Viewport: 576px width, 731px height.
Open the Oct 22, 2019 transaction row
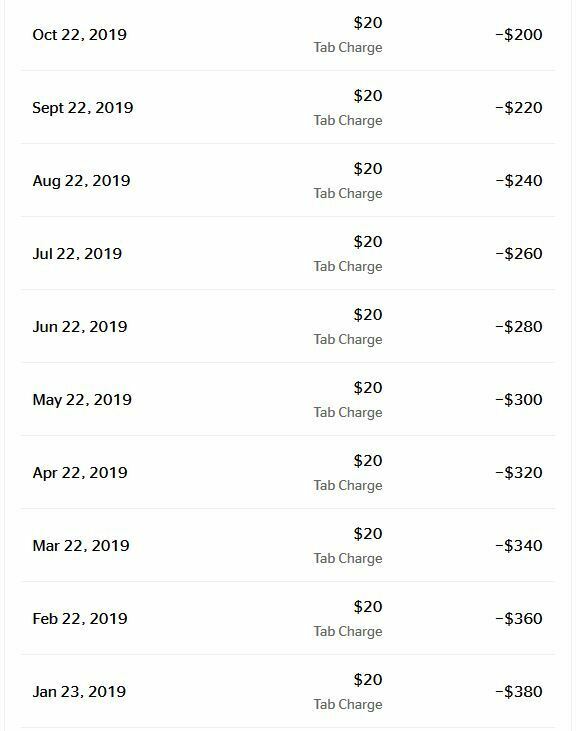pos(288,34)
